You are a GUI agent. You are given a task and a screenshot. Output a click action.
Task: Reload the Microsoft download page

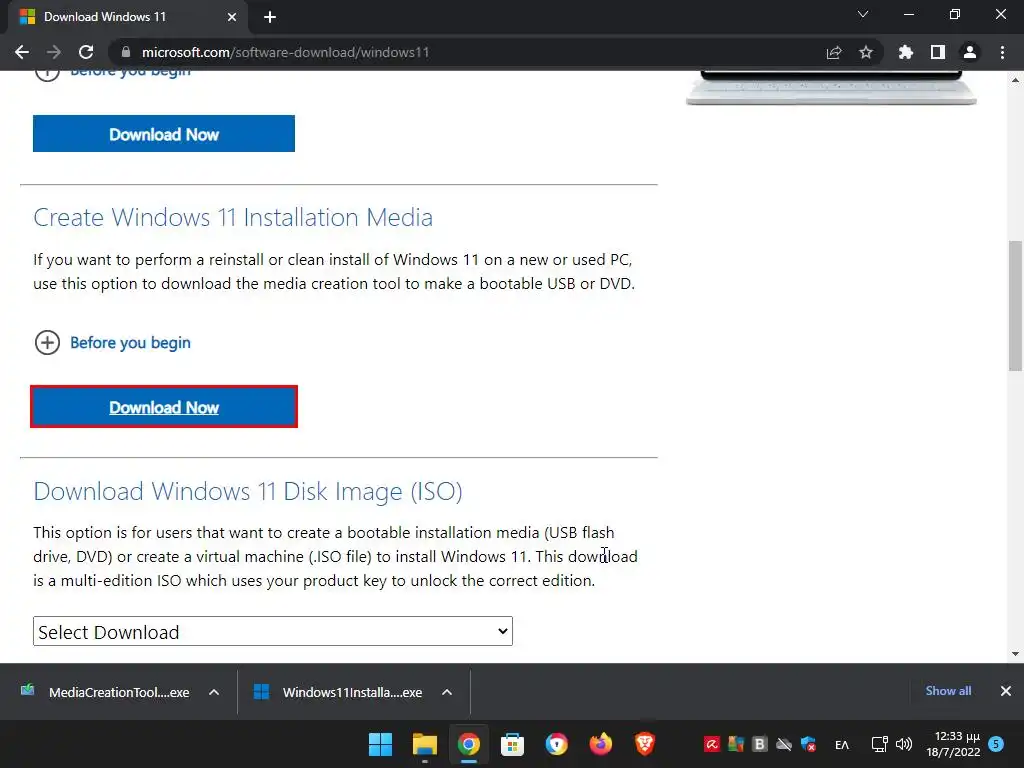click(x=86, y=52)
